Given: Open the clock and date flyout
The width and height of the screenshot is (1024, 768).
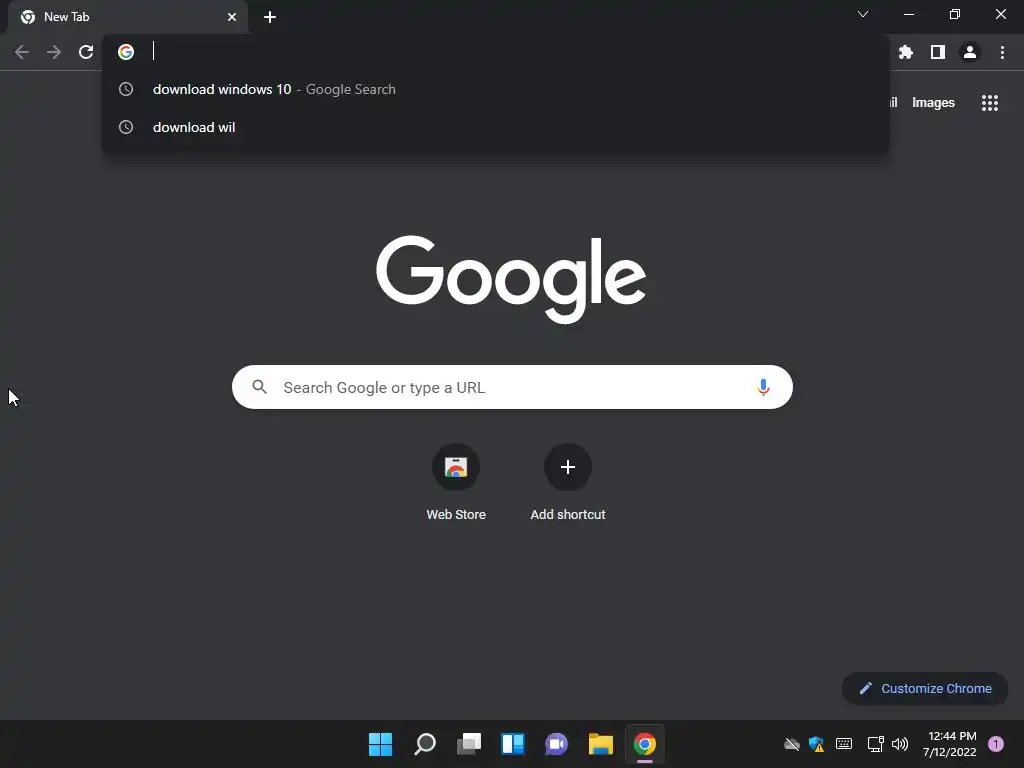Looking at the screenshot, I should point(950,744).
